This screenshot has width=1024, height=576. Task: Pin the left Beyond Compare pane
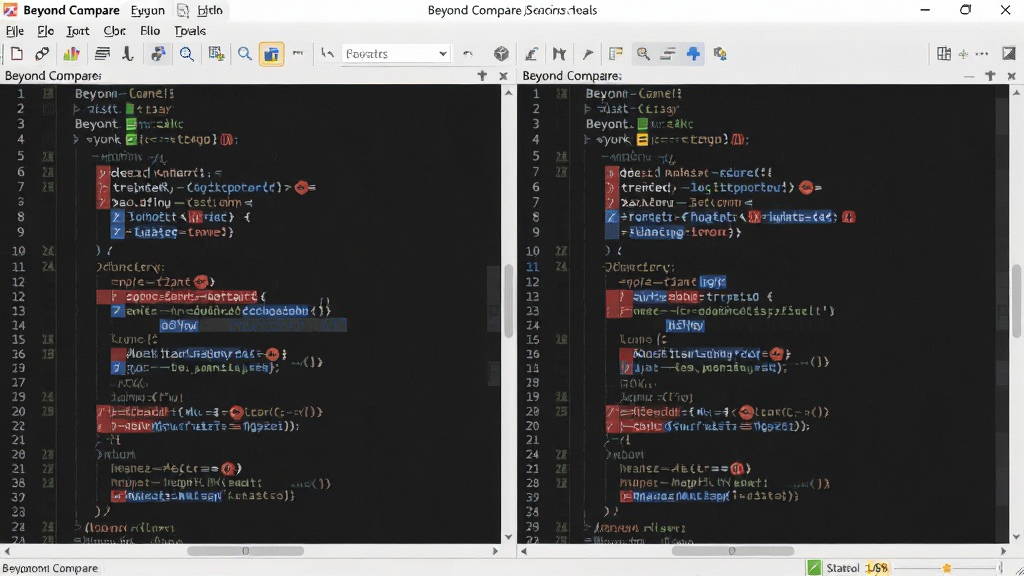(x=482, y=76)
